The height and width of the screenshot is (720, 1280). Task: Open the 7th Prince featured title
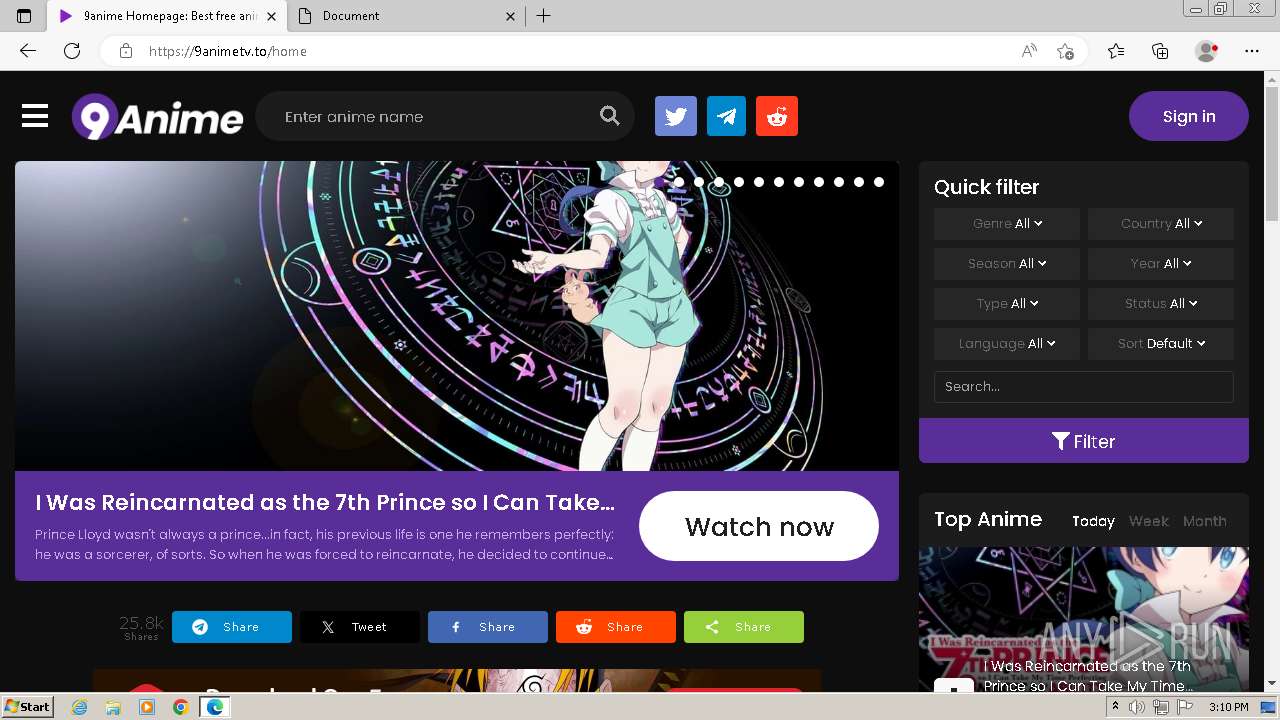point(325,502)
